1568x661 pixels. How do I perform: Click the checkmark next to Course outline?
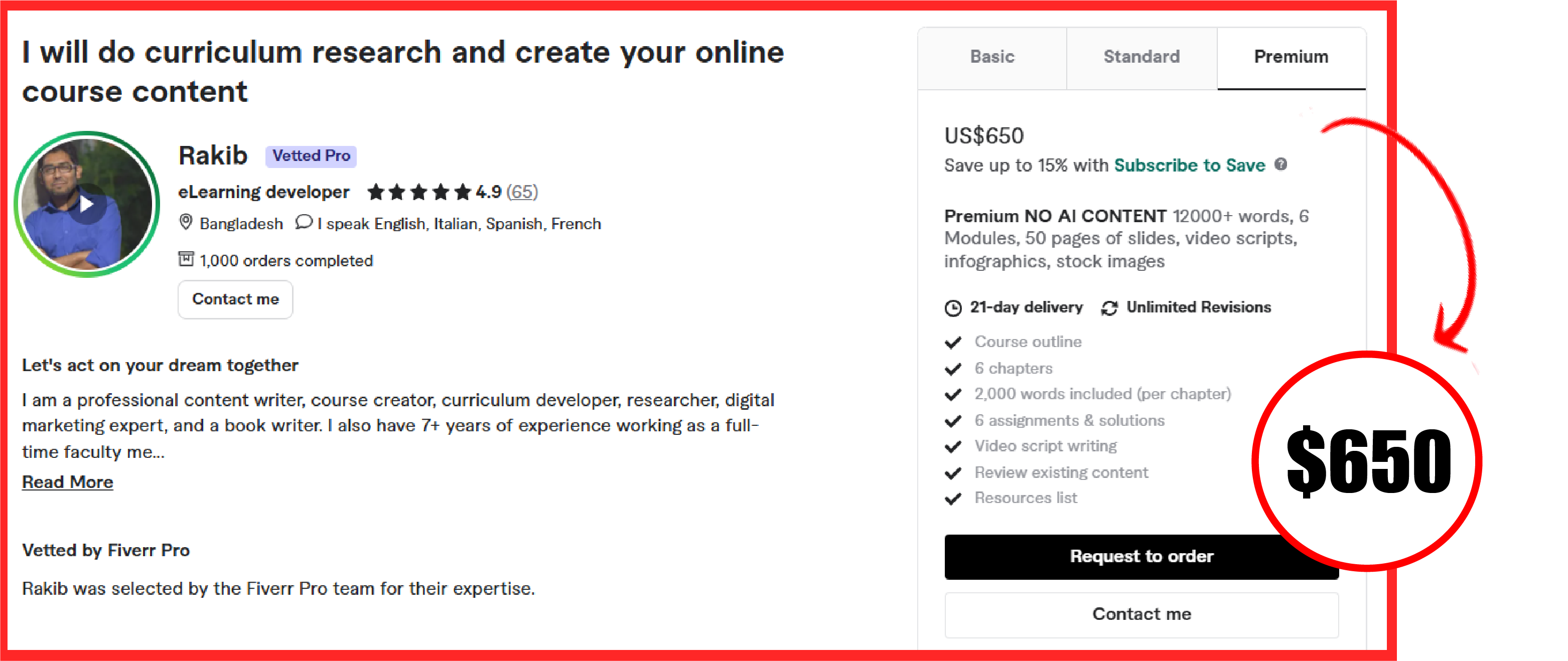953,343
